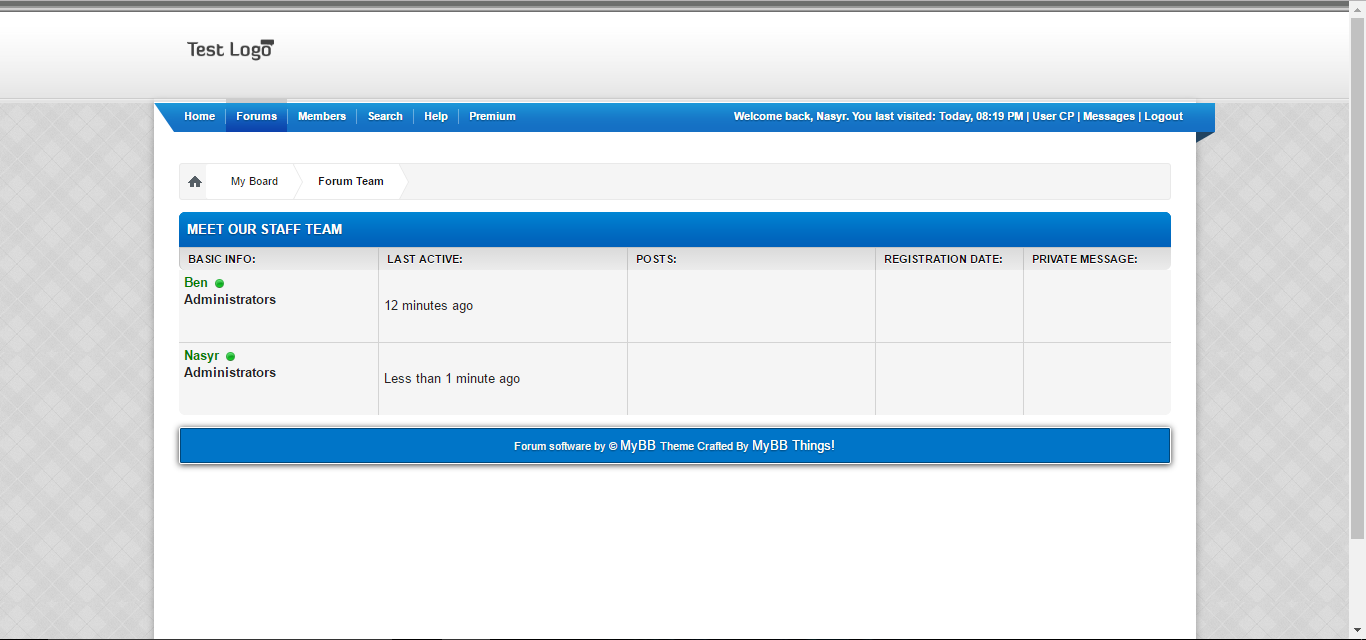Click the Test Logo image
Image resolution: width=1366 pixels, height=640 pixels.
click(230, 49)
